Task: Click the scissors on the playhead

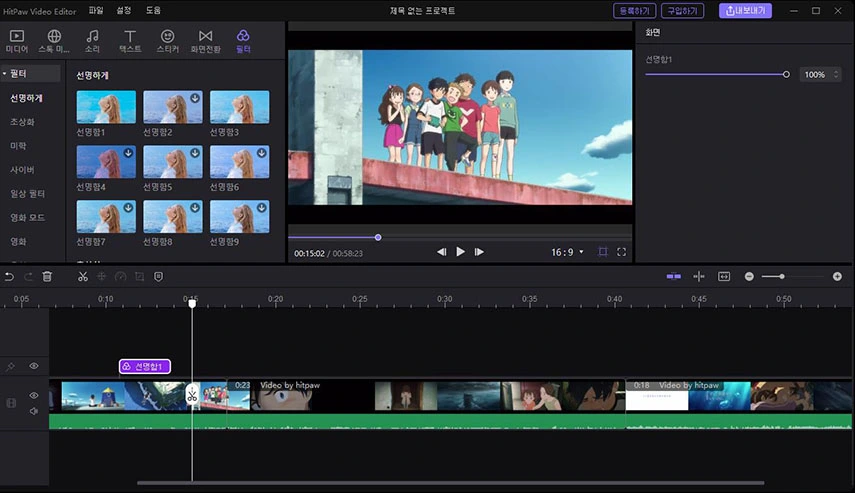Action: pyautogui.click(x=192, y=394)
